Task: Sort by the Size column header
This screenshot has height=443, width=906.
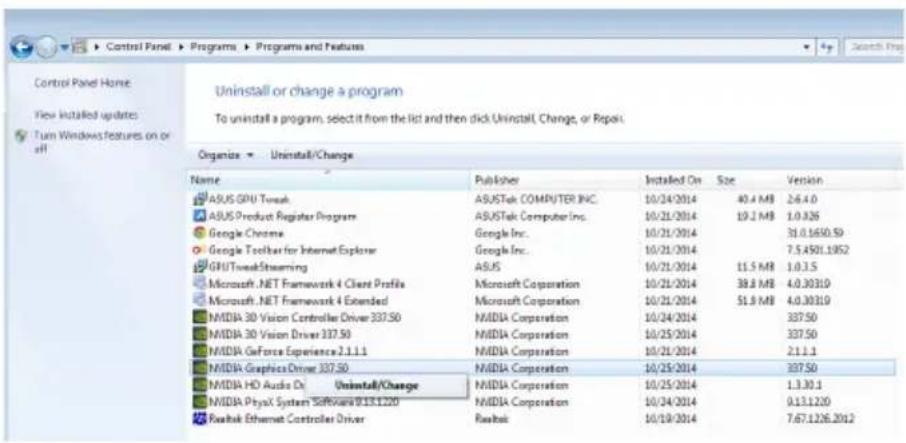Action: coord(747,181)
